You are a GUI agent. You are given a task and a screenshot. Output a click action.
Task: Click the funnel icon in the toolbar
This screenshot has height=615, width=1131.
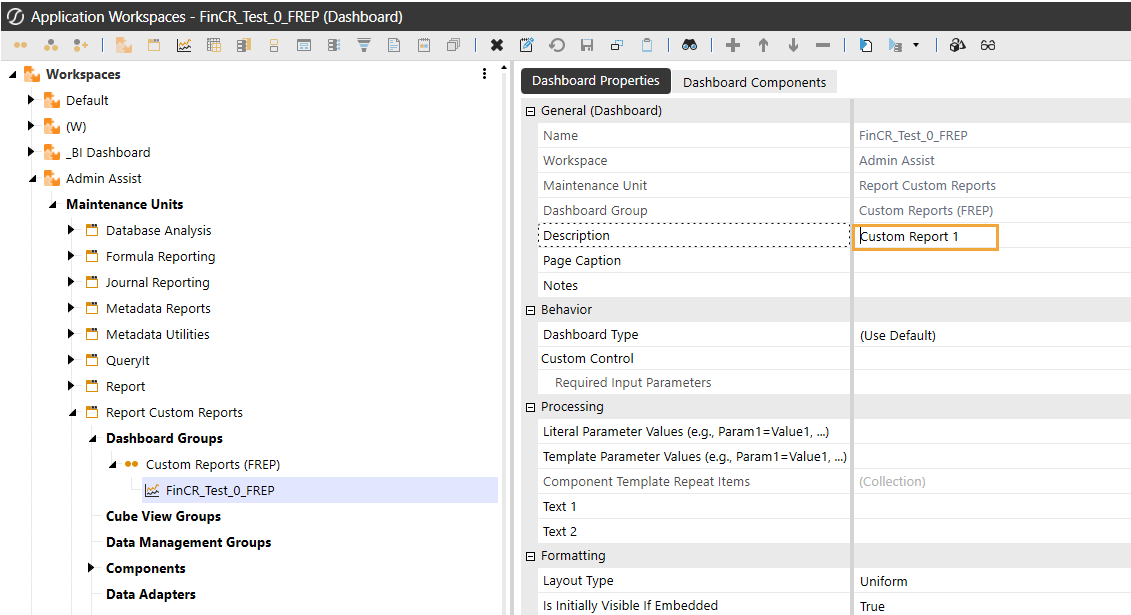tap(364, 45)
